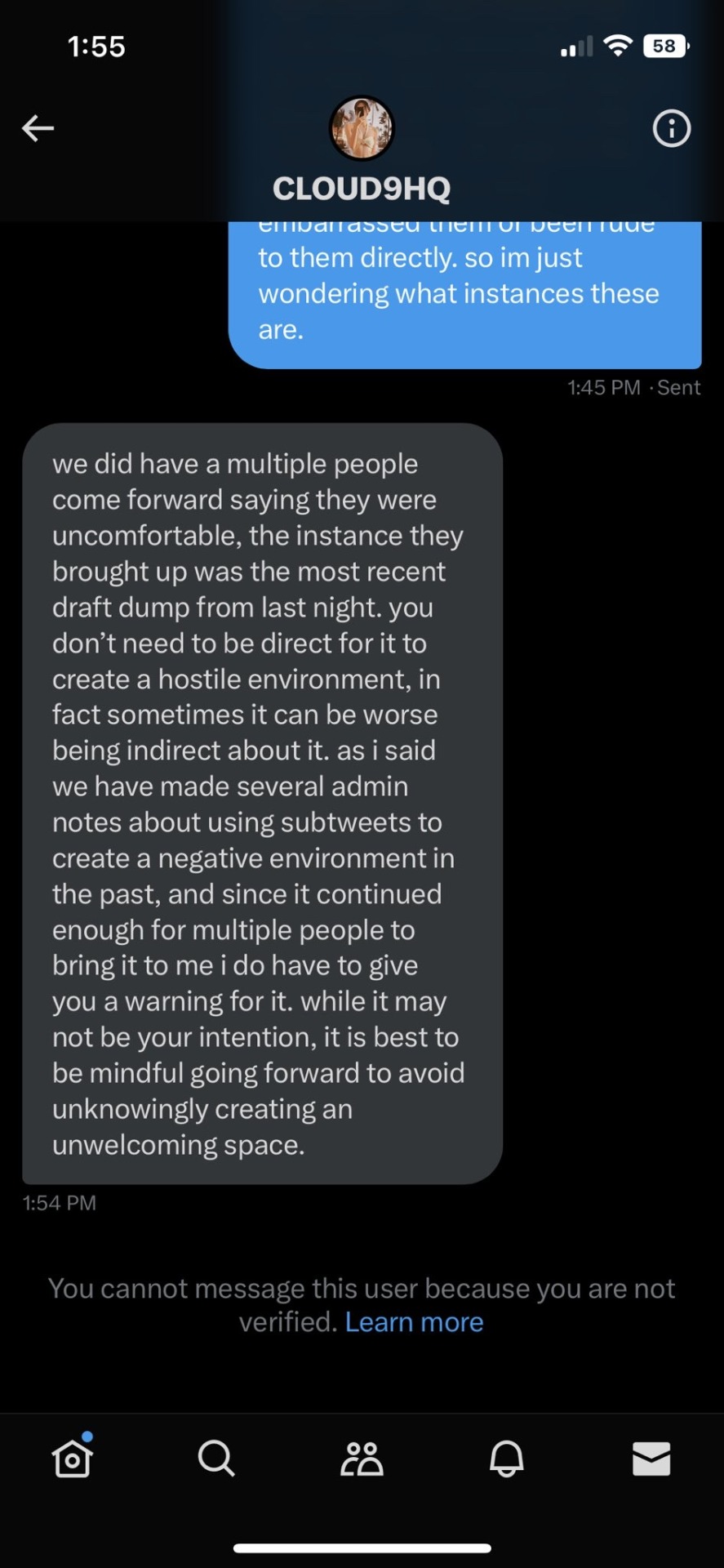The image size is (724, 1568).
Task: Tap the blue sent message bubble
Action: (464, 294)
